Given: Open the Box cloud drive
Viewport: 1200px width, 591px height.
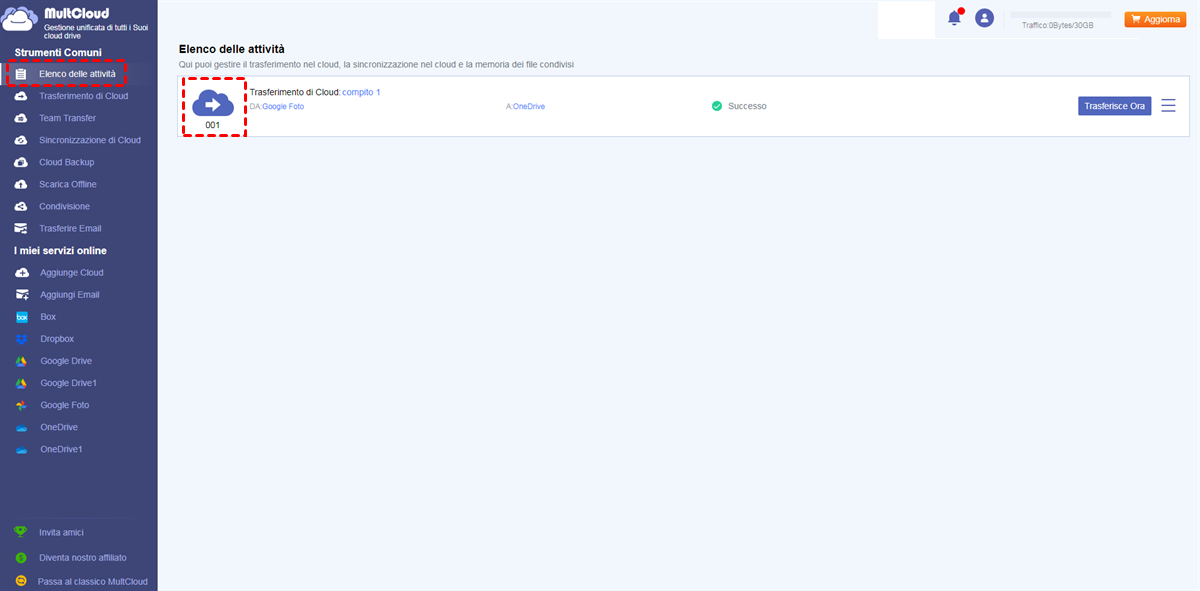Looking at the screenshot, I should (x=48, y=317).
